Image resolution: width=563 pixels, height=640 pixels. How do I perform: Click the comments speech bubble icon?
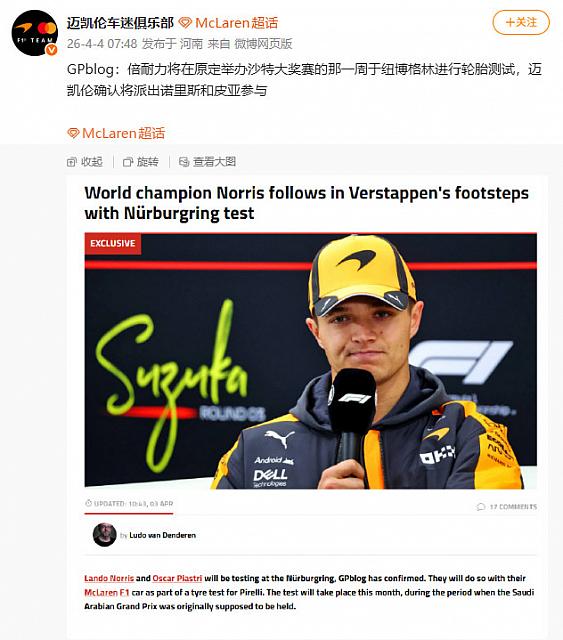coord(481,507)
